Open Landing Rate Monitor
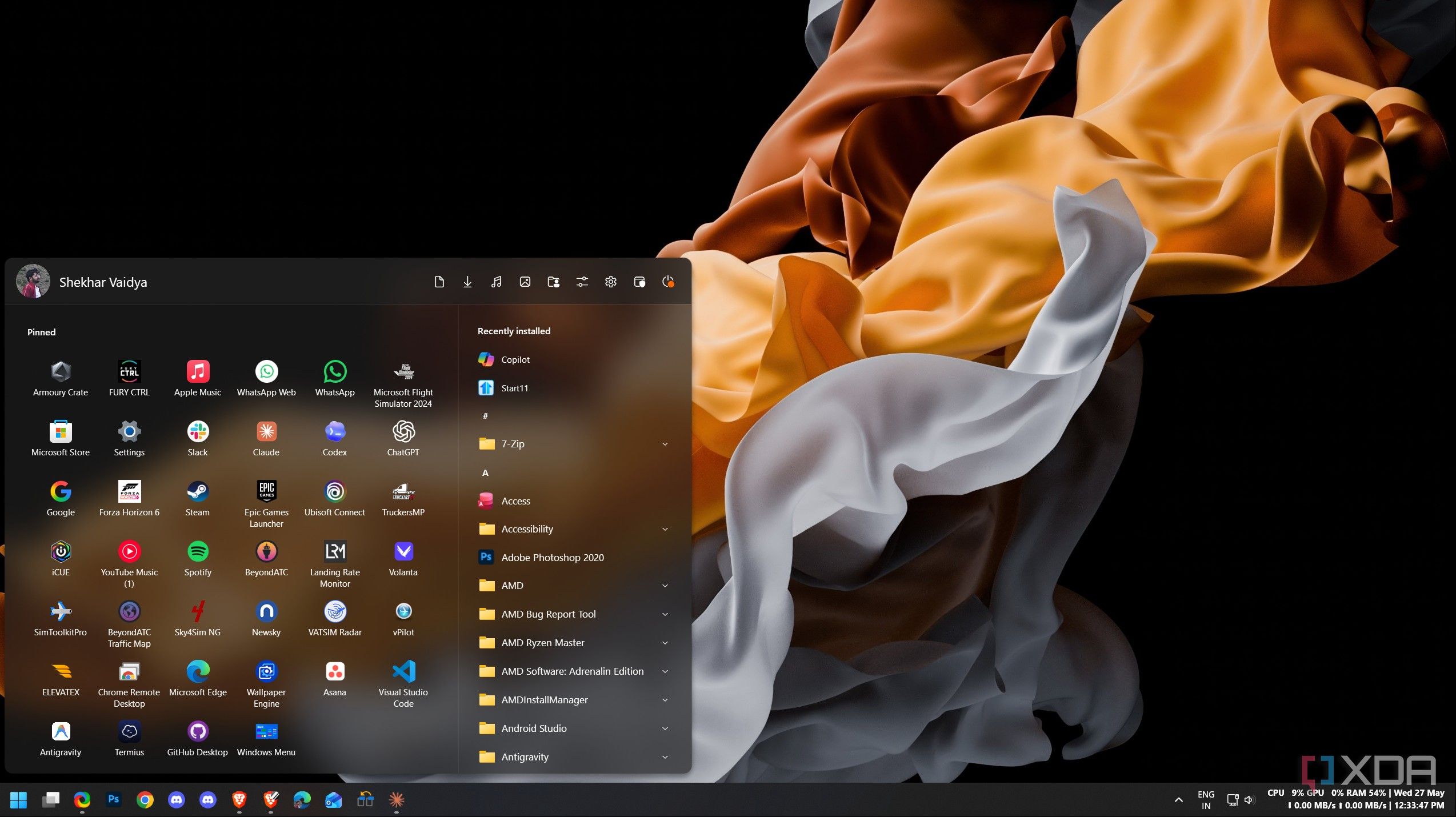 335,564
